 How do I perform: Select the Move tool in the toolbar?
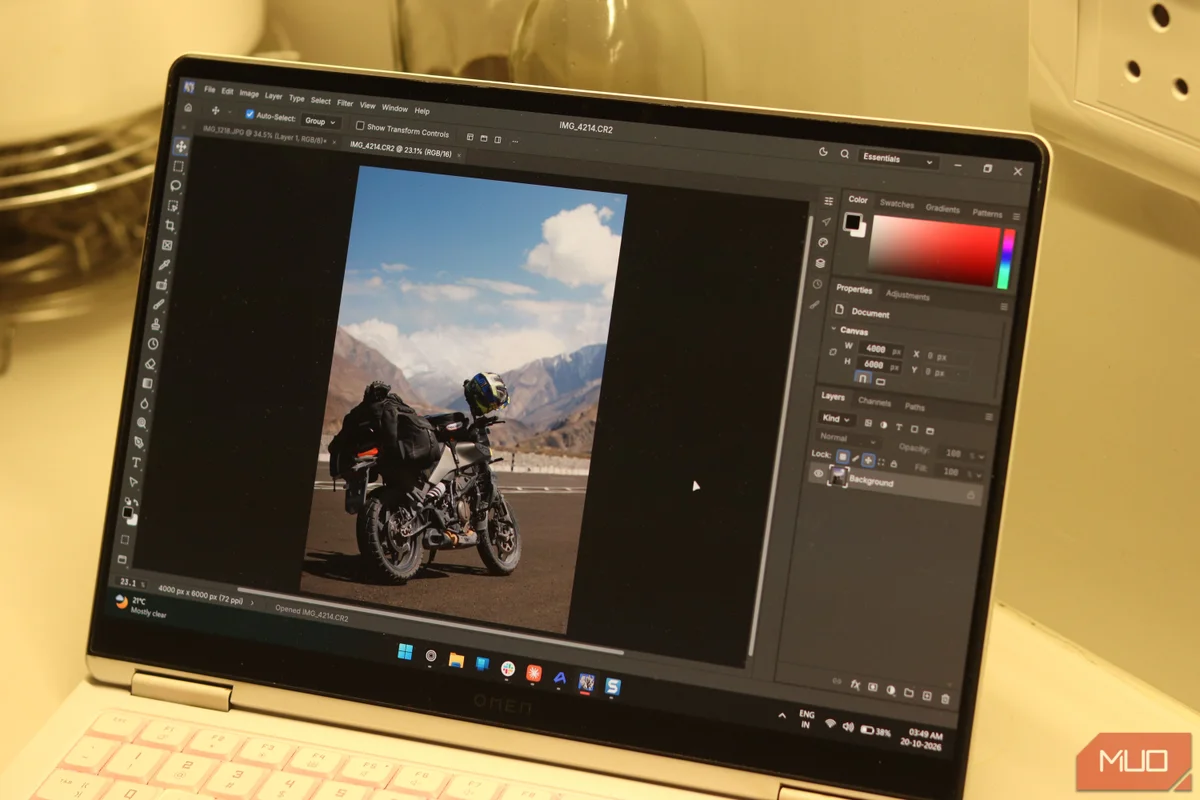(181, 146)
